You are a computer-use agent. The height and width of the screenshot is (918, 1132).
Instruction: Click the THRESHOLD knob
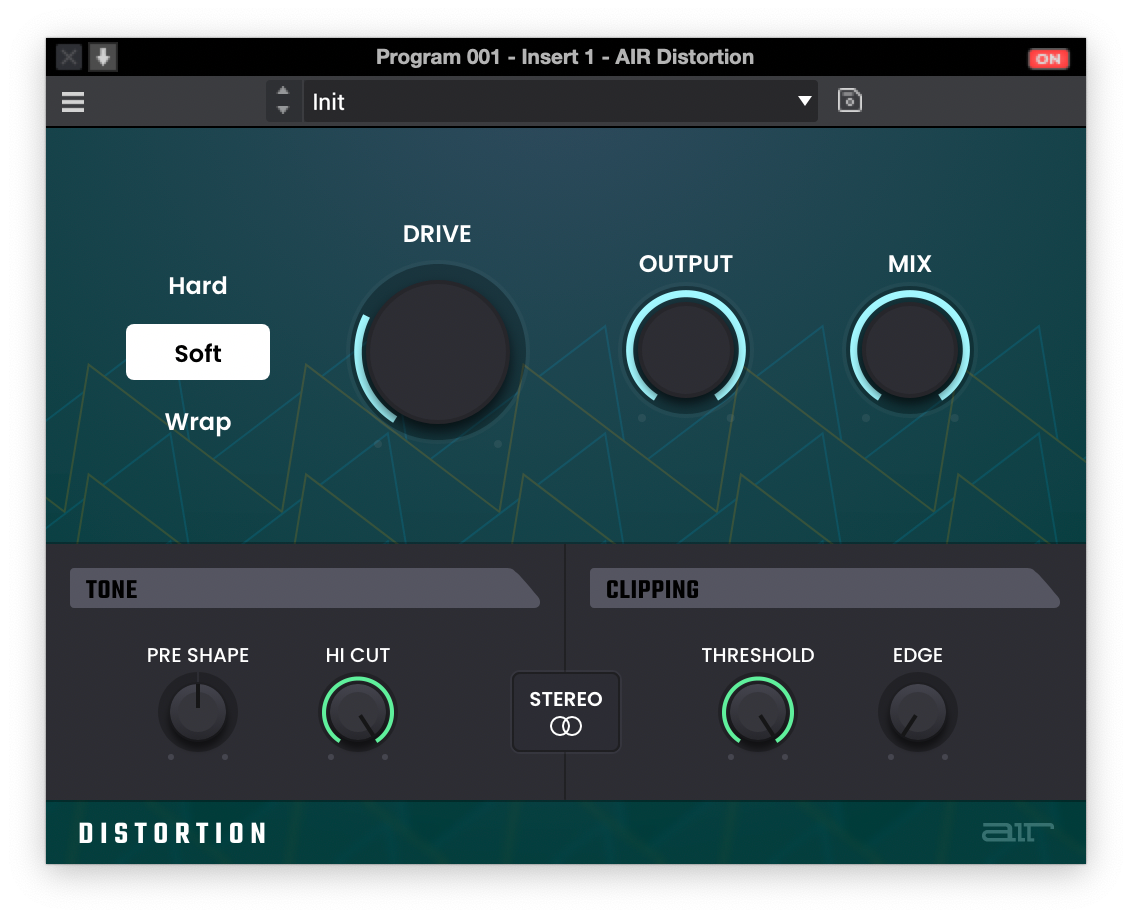tap(758, 712)
